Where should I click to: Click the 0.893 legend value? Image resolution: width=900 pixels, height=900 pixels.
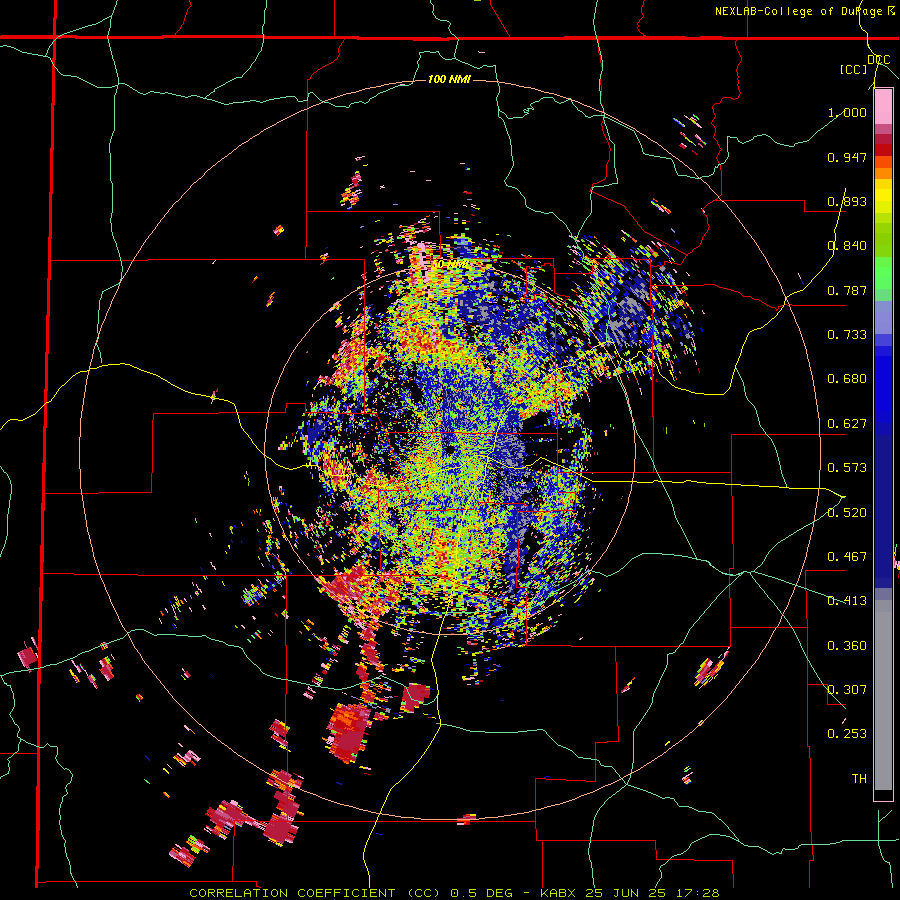click(x=847, y=201)
